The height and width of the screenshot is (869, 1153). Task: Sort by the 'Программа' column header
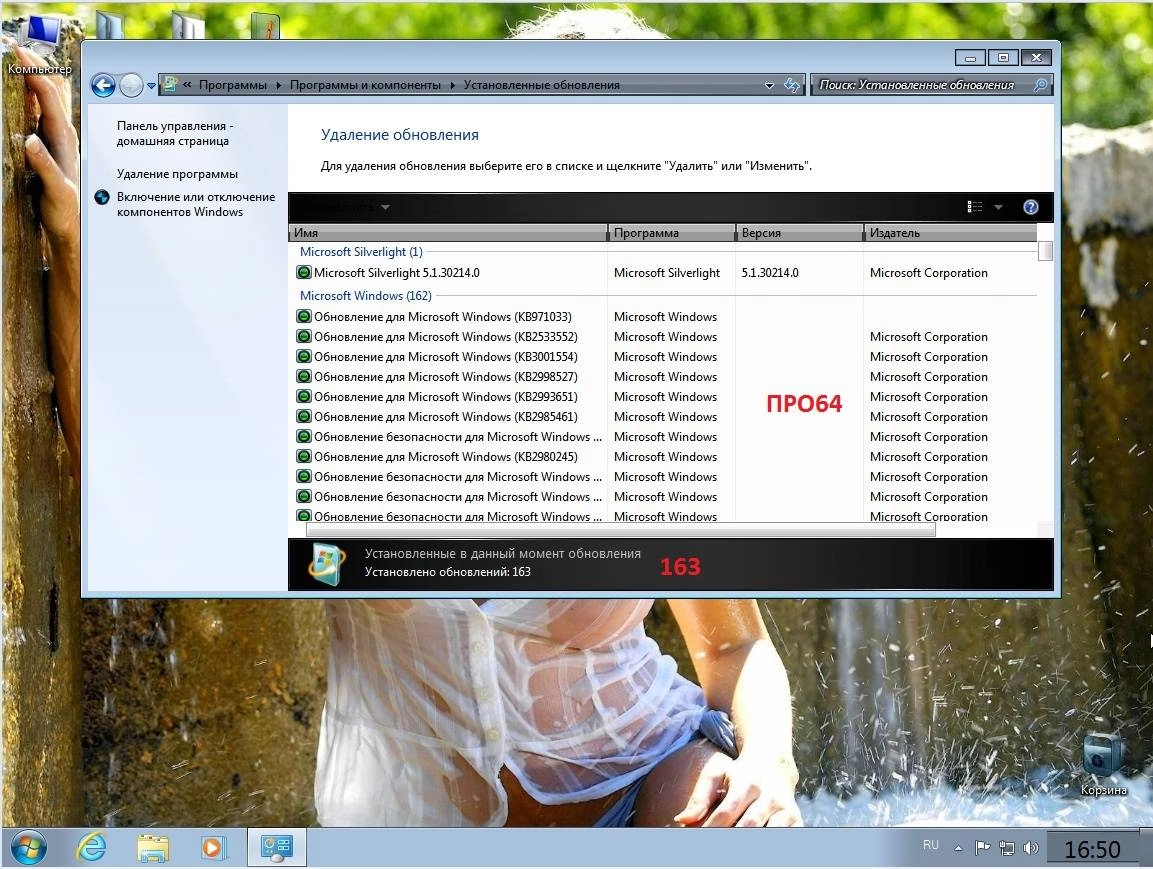[x=671, y=233]
